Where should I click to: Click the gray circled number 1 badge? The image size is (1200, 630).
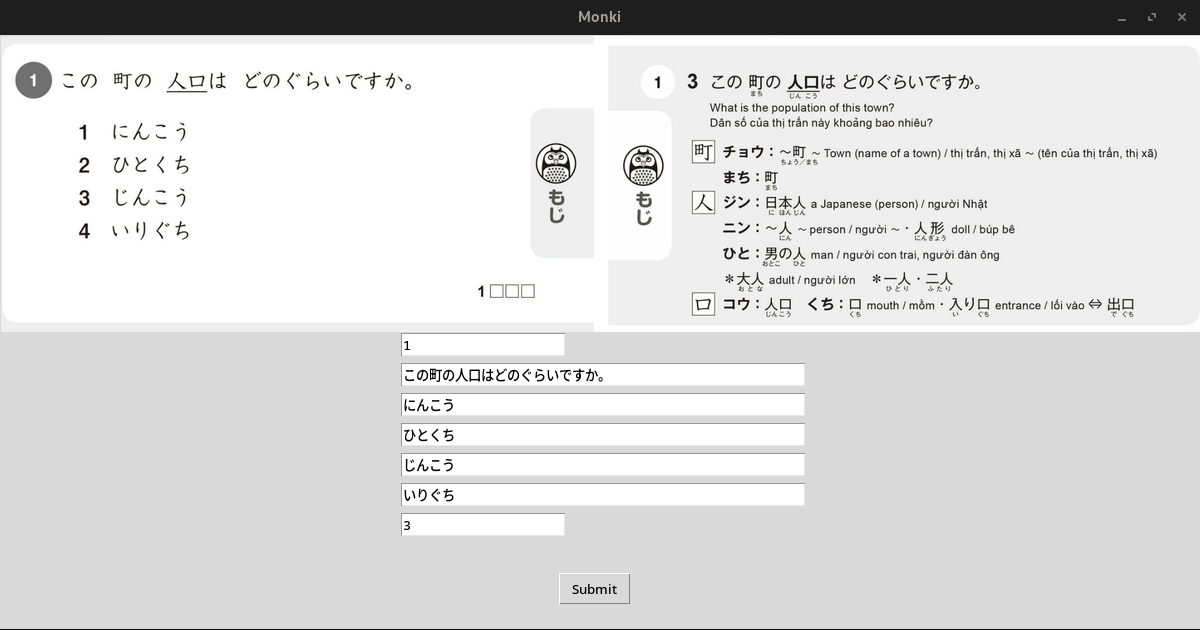(33, 81)
